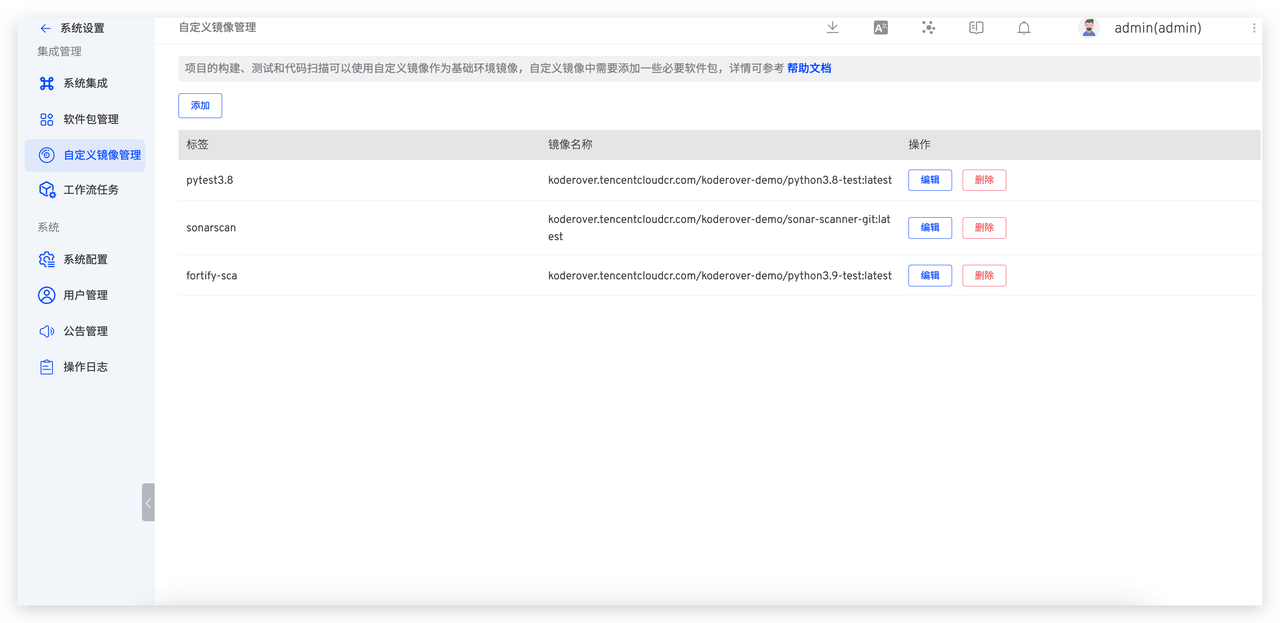
Task: Select 操作日志 in sidebar
Action: click(x=85, y=367)
